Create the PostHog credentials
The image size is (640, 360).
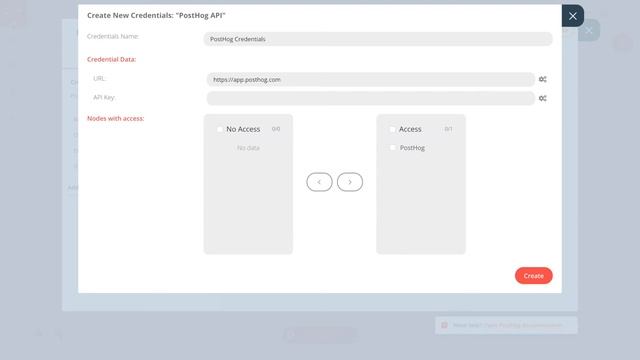pos(533,276)
